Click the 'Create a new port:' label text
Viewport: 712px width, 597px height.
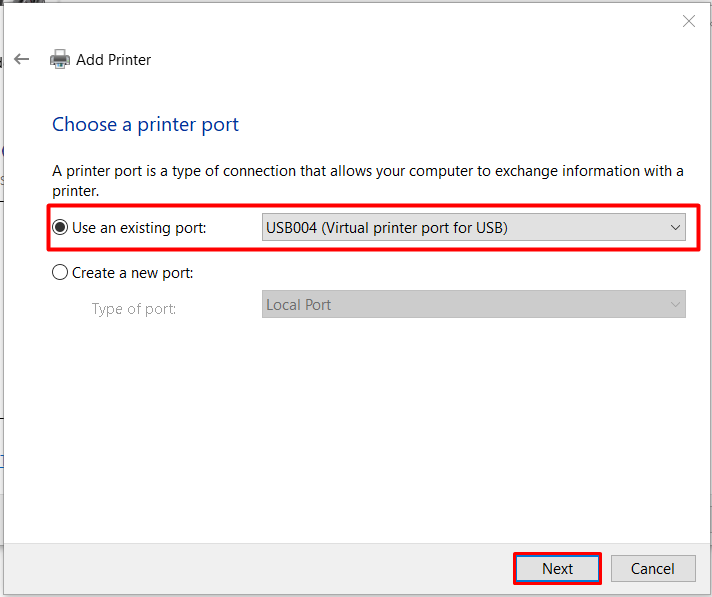132,273
